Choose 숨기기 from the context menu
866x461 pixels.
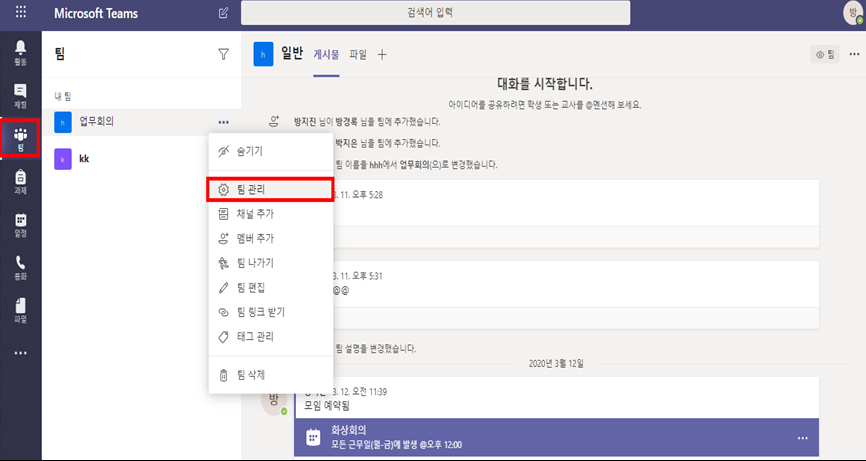[x=271, y=151]
